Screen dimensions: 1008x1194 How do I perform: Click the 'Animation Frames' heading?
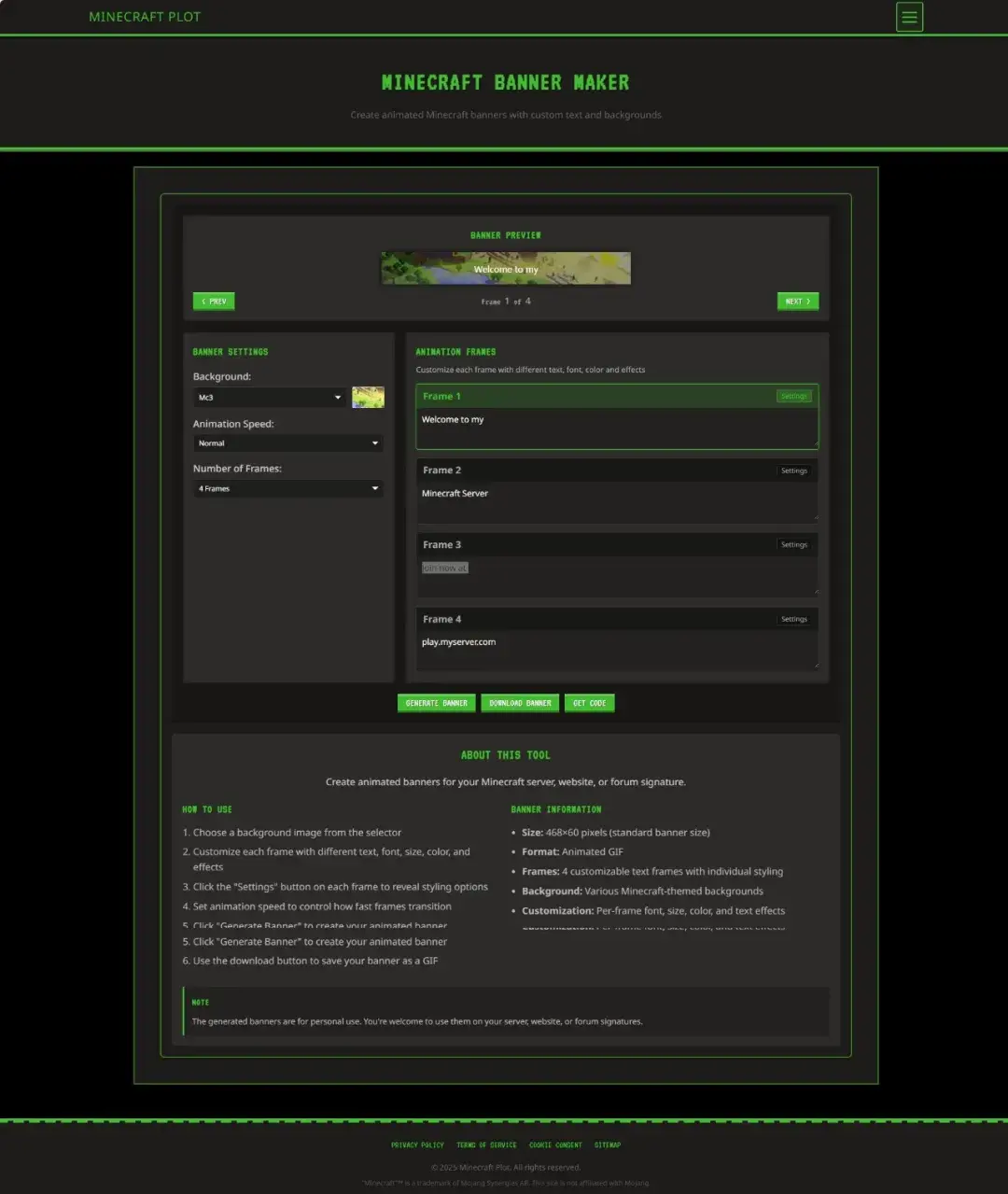click(x=455, y=352)
